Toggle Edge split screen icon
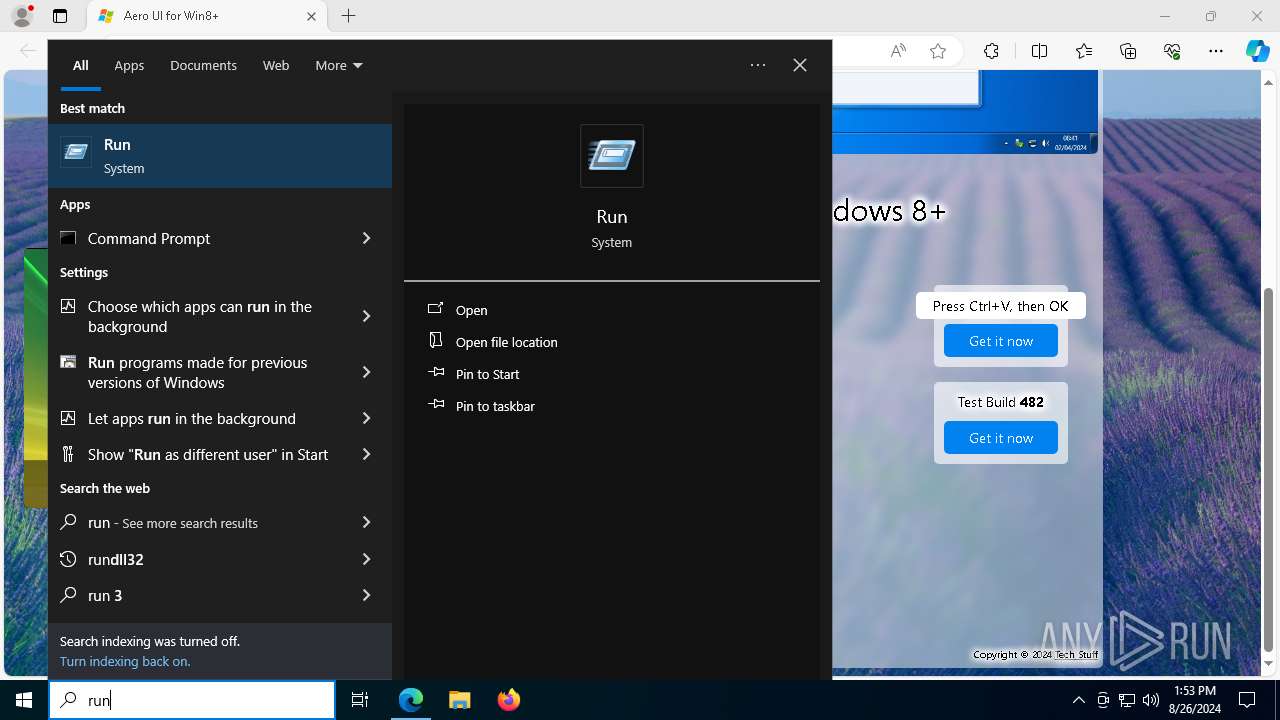The height and width of the screenshot is (720, 1280). [x=1039, y=51]
